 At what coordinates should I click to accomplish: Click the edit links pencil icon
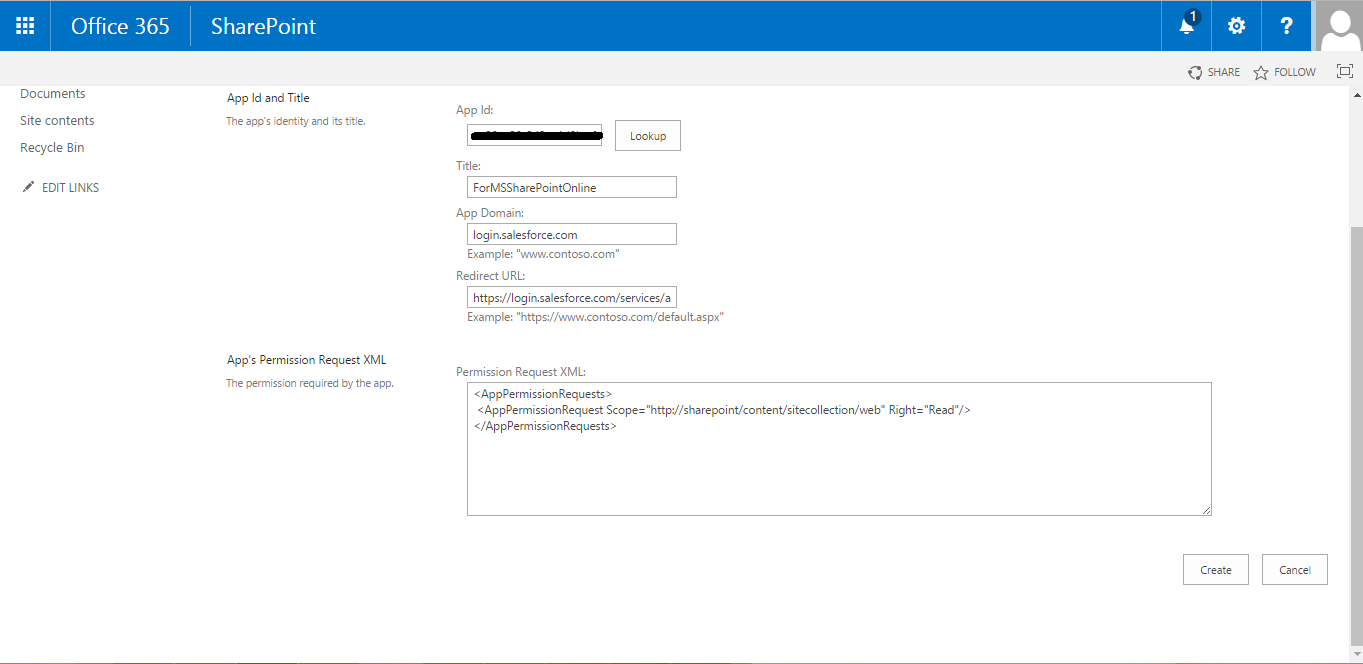(28, 187)
